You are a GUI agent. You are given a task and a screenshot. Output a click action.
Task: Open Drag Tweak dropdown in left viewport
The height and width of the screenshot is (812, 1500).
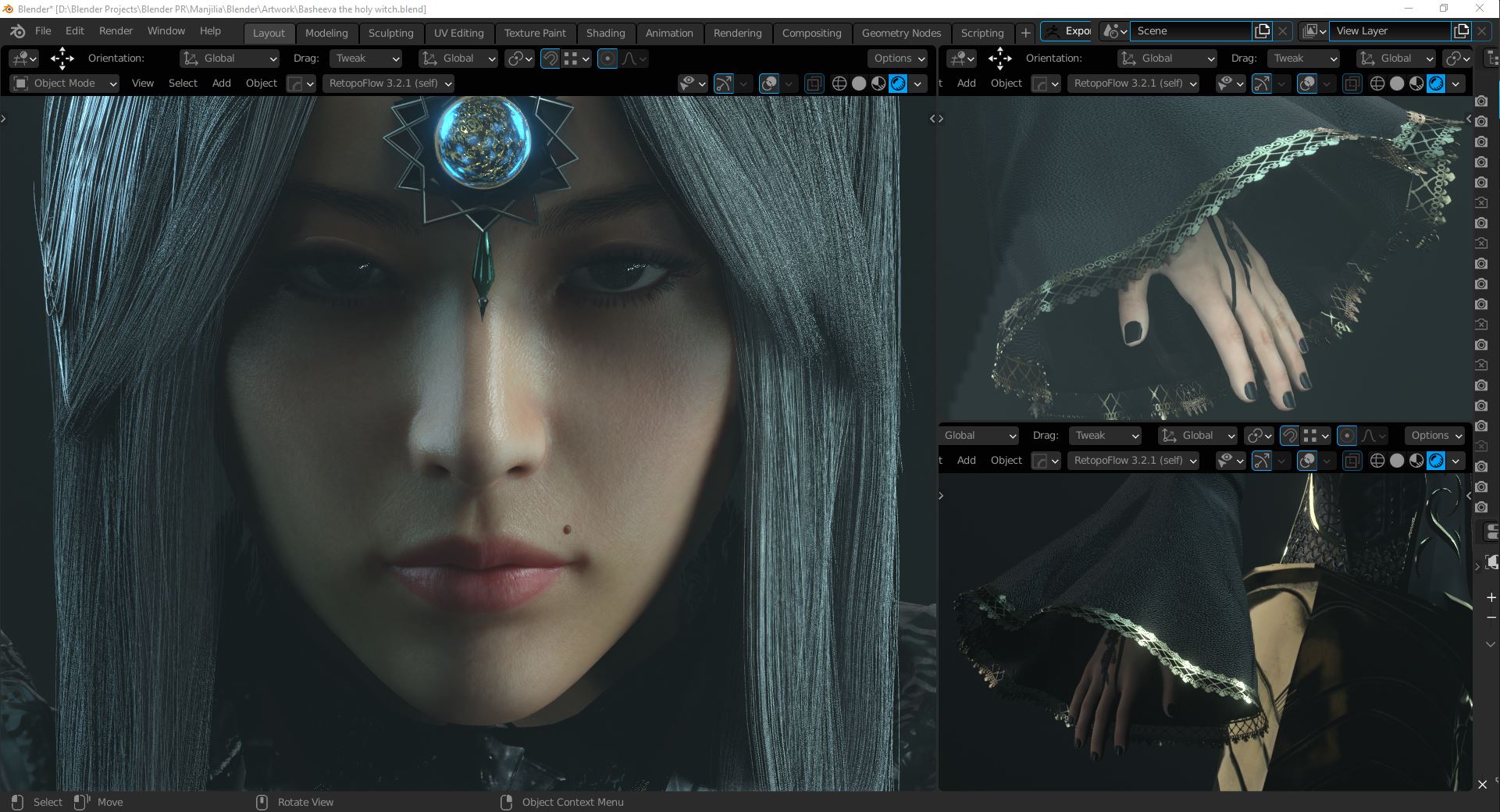(x=365, y=59)
